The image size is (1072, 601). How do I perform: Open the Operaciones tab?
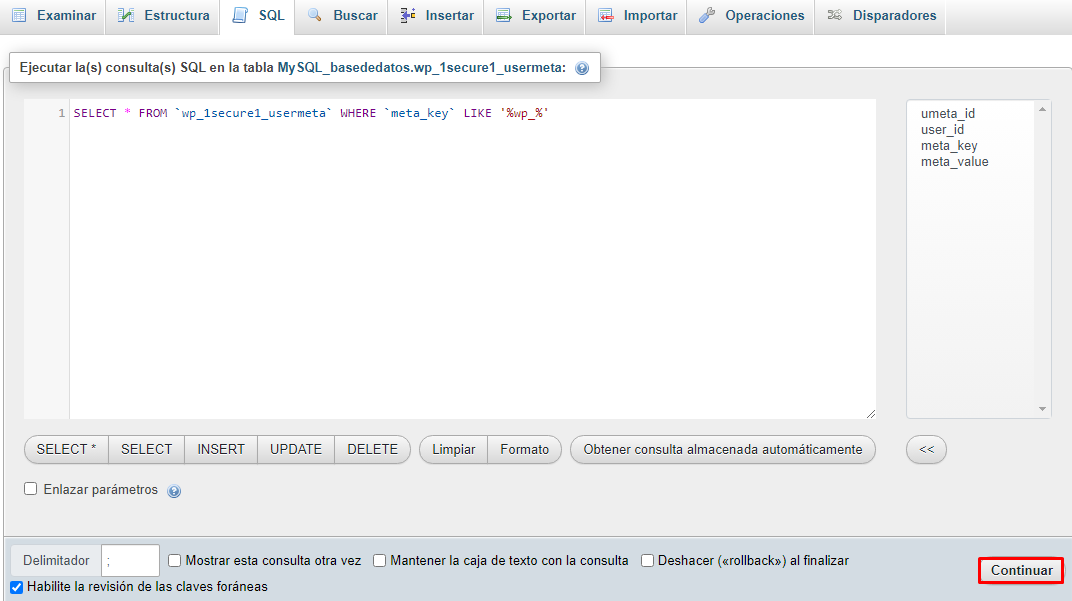click(750, 16)
